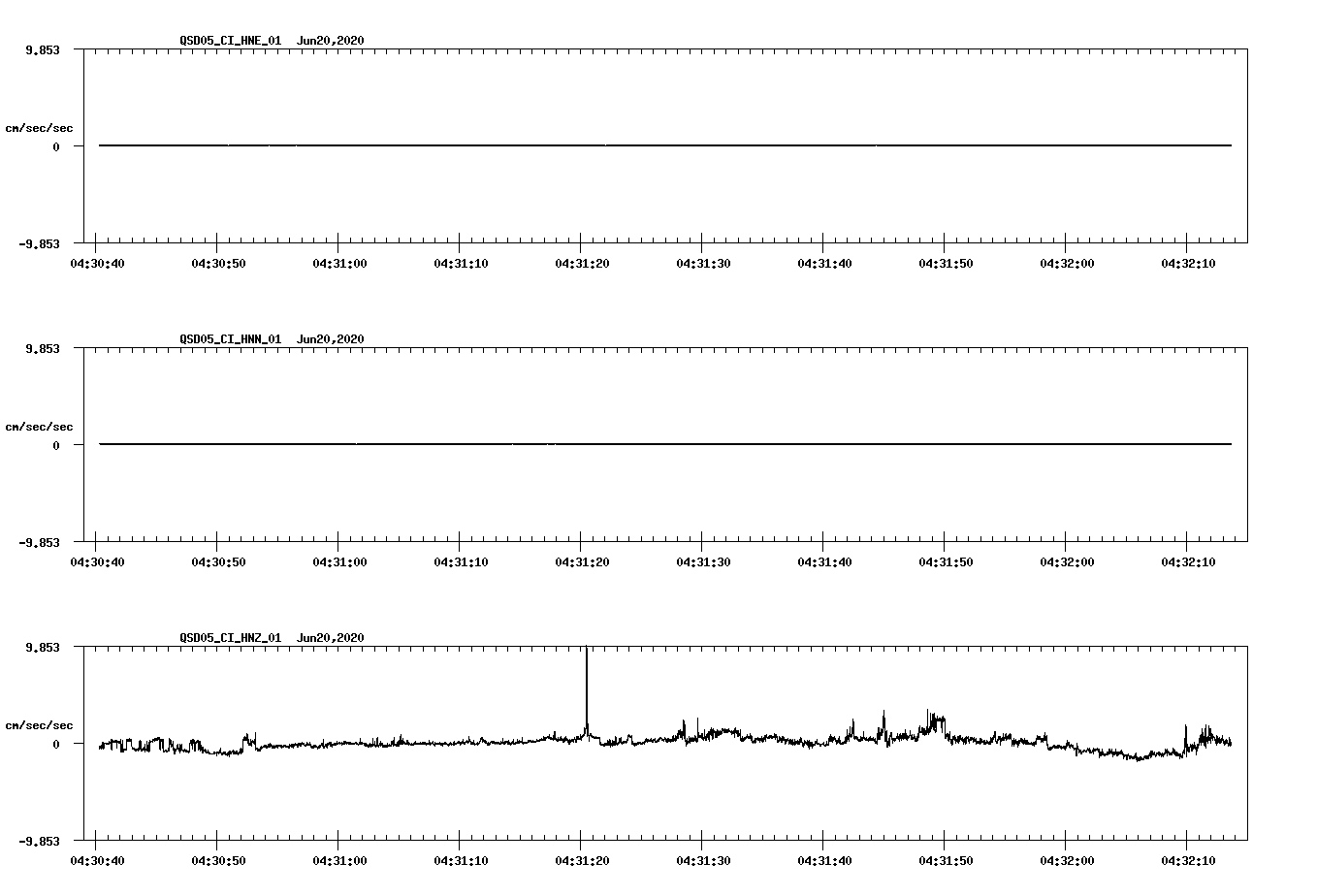Click cm/sec/sec unit label of HNN plot
This screenshot has height=896, width=1317.
(x=39, y=427)
